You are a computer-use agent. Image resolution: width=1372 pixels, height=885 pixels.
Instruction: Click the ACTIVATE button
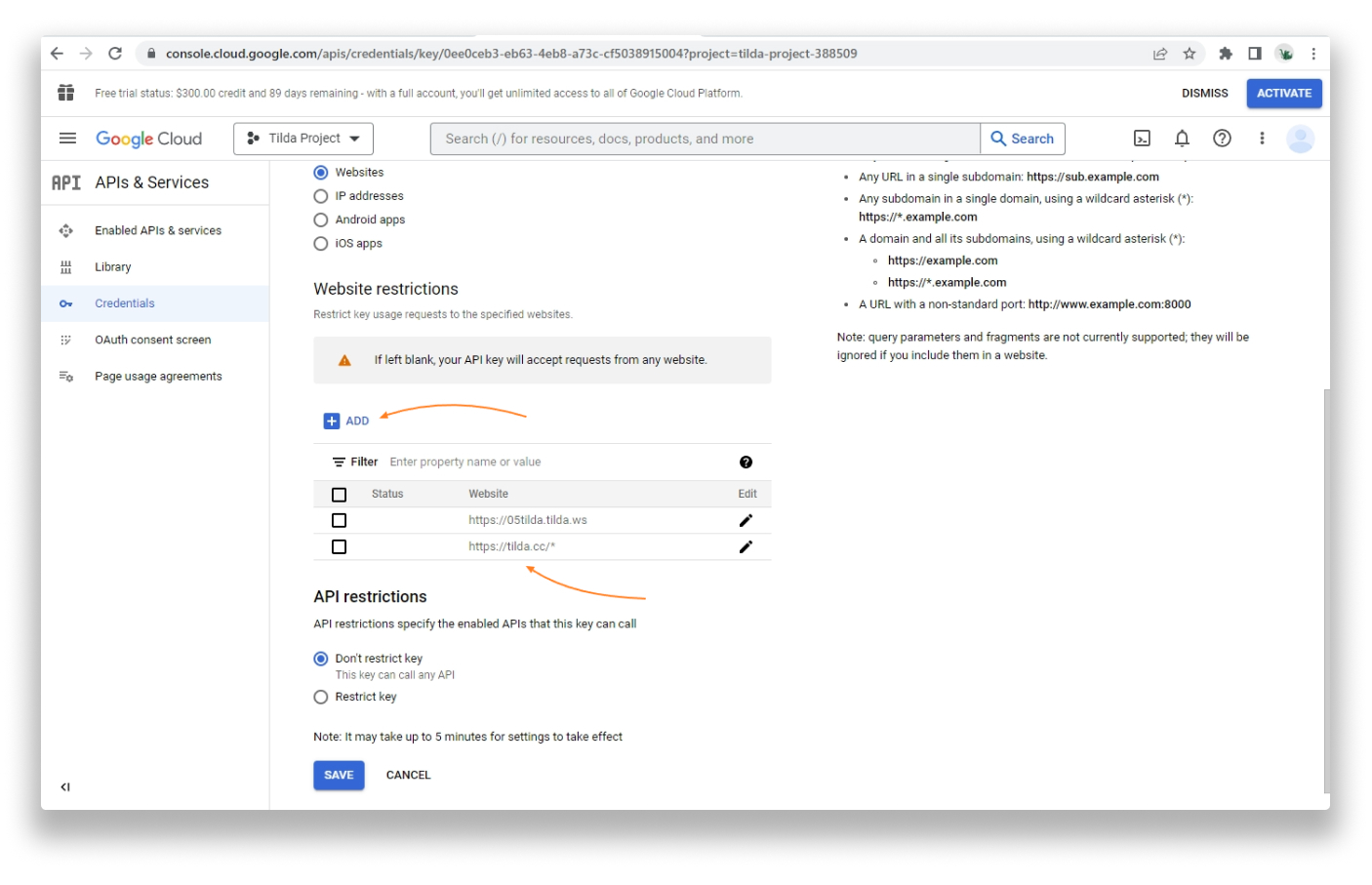[x=1284, y=94]
